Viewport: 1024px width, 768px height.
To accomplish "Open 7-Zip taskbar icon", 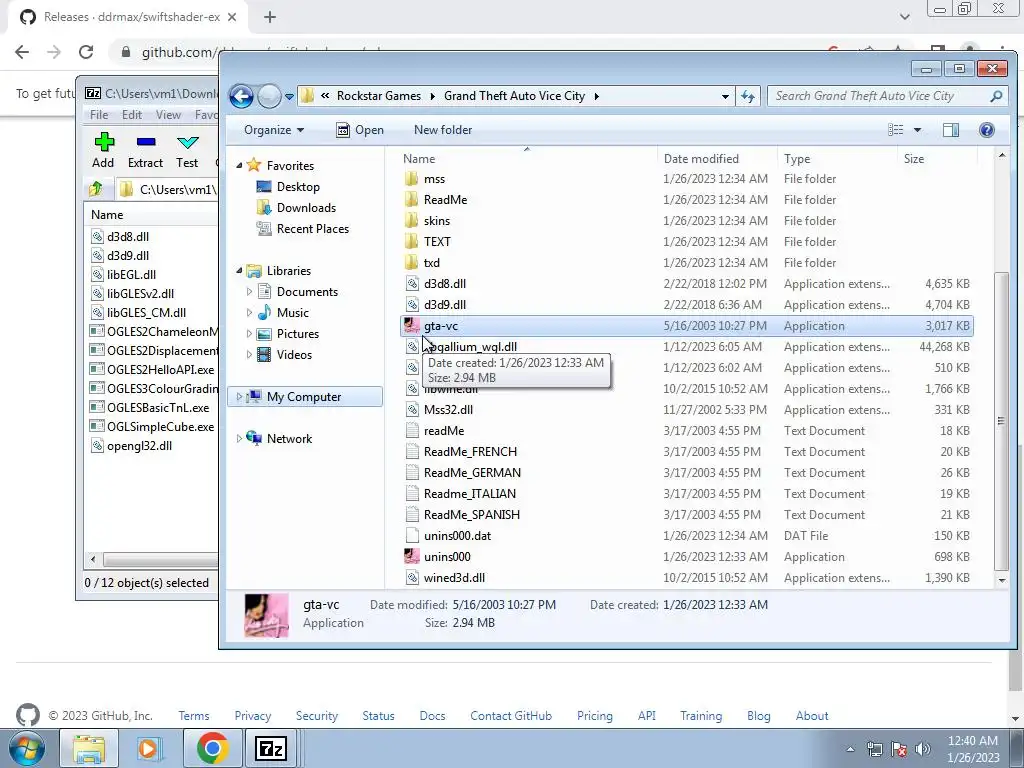I will click(271, 748).
